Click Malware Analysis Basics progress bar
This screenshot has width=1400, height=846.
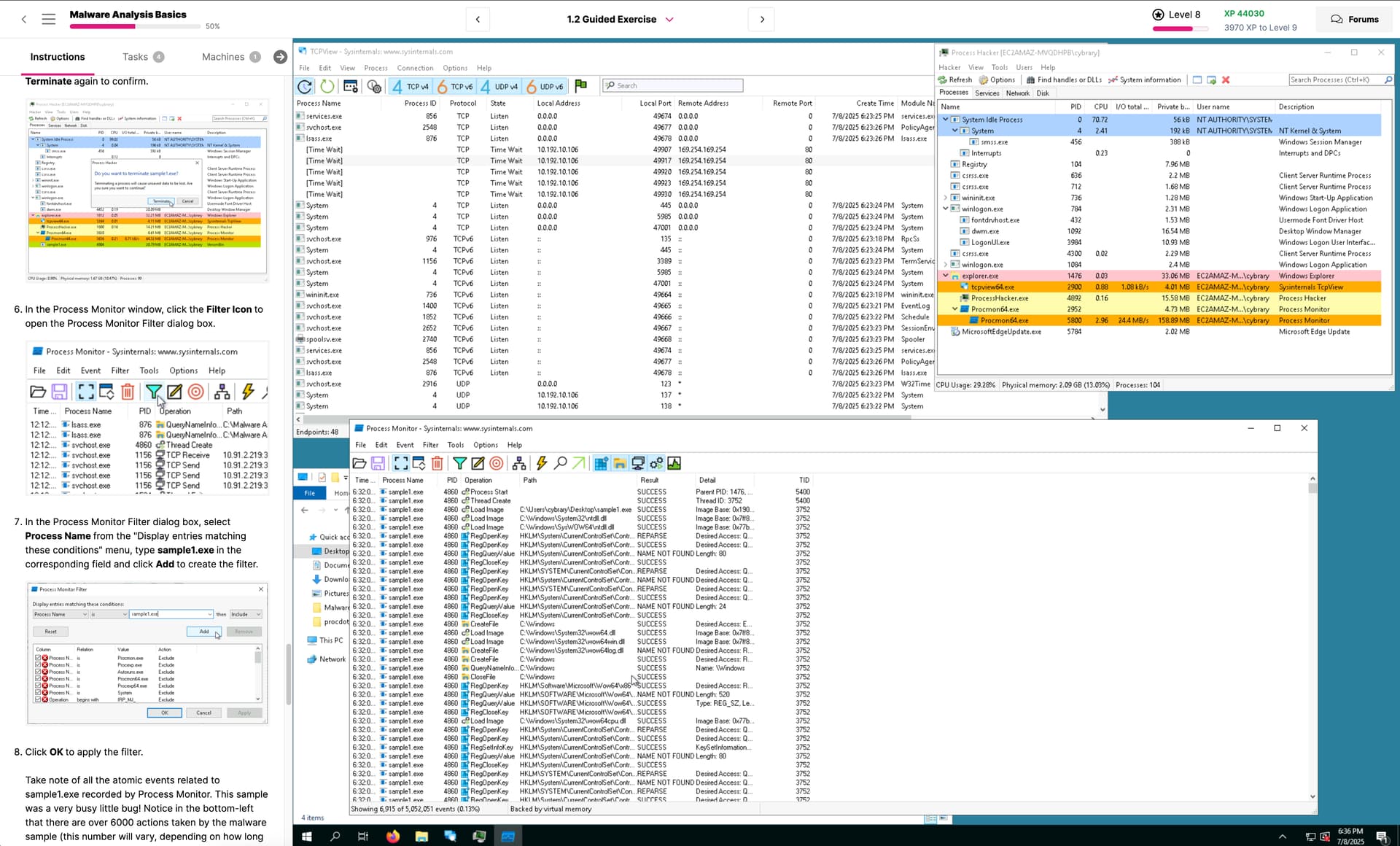click(x=135, y=26)
